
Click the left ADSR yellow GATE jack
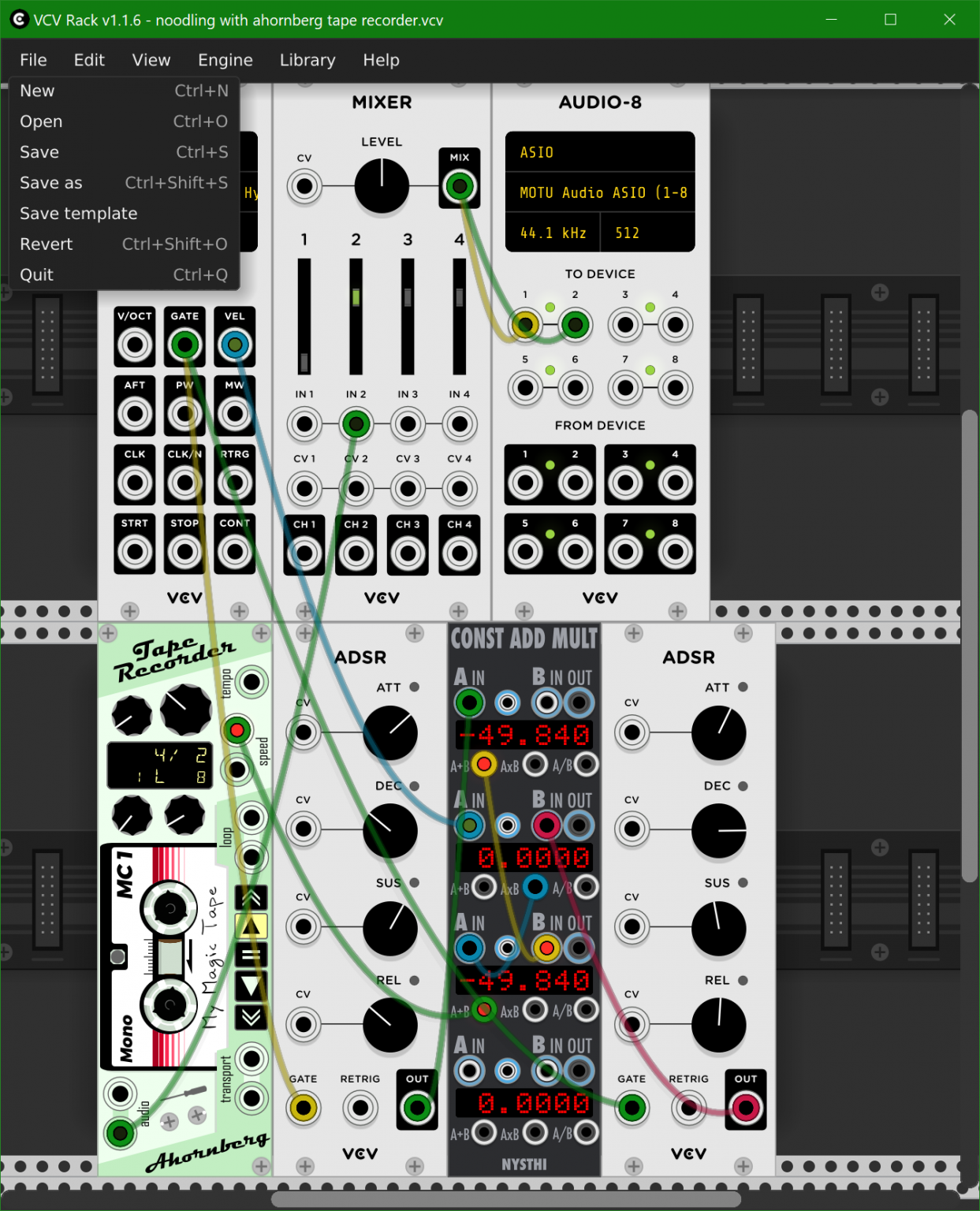tap(304, 1108)
